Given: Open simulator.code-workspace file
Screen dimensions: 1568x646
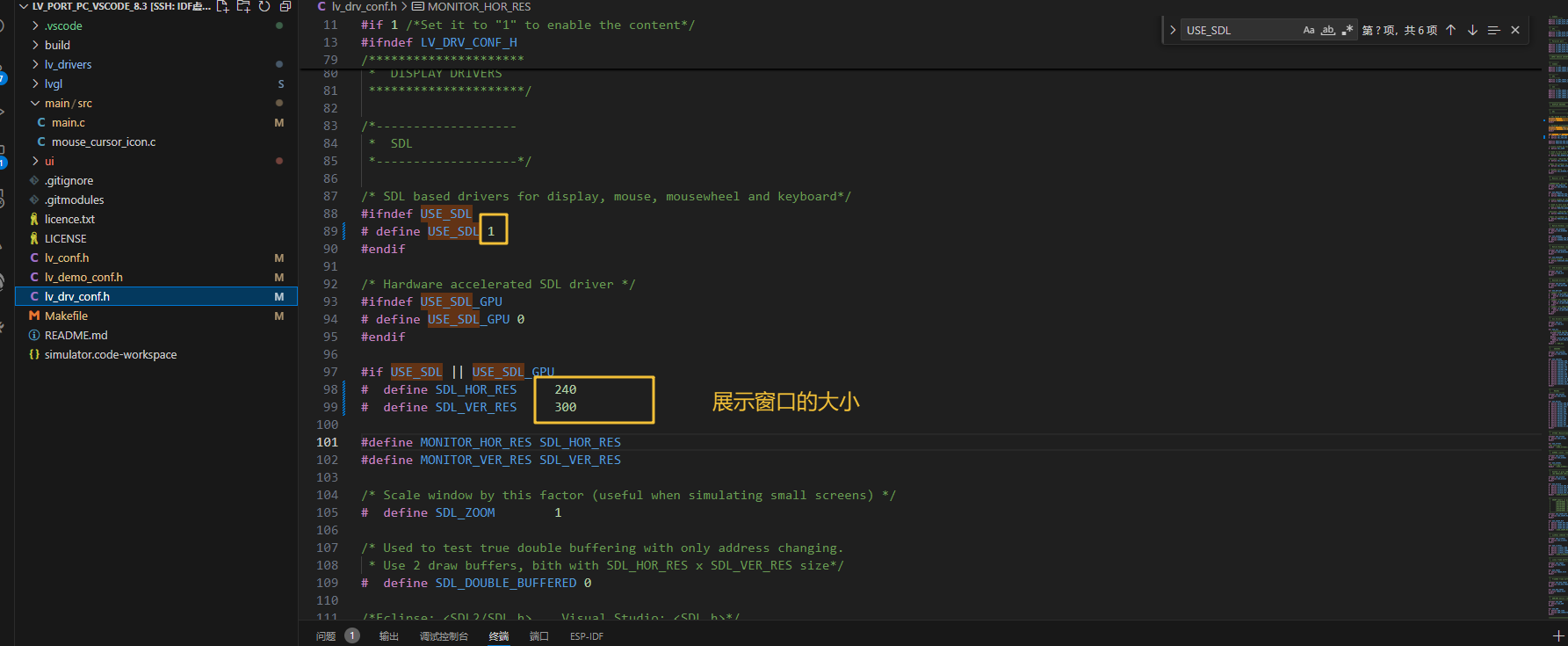Looking at the screenshot, I should (x=156, y=354).
